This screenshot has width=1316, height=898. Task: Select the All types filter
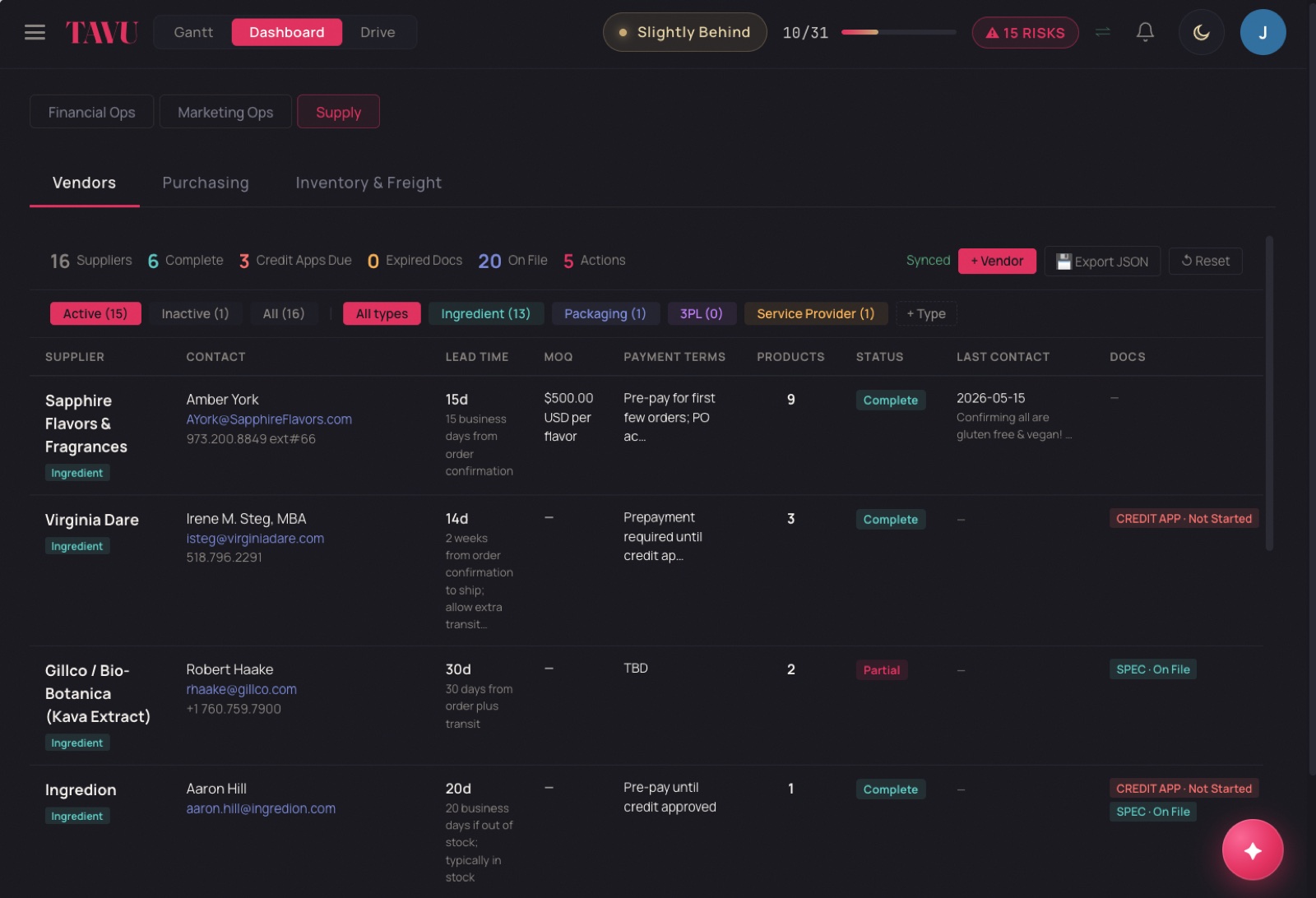tap(382, 313)
